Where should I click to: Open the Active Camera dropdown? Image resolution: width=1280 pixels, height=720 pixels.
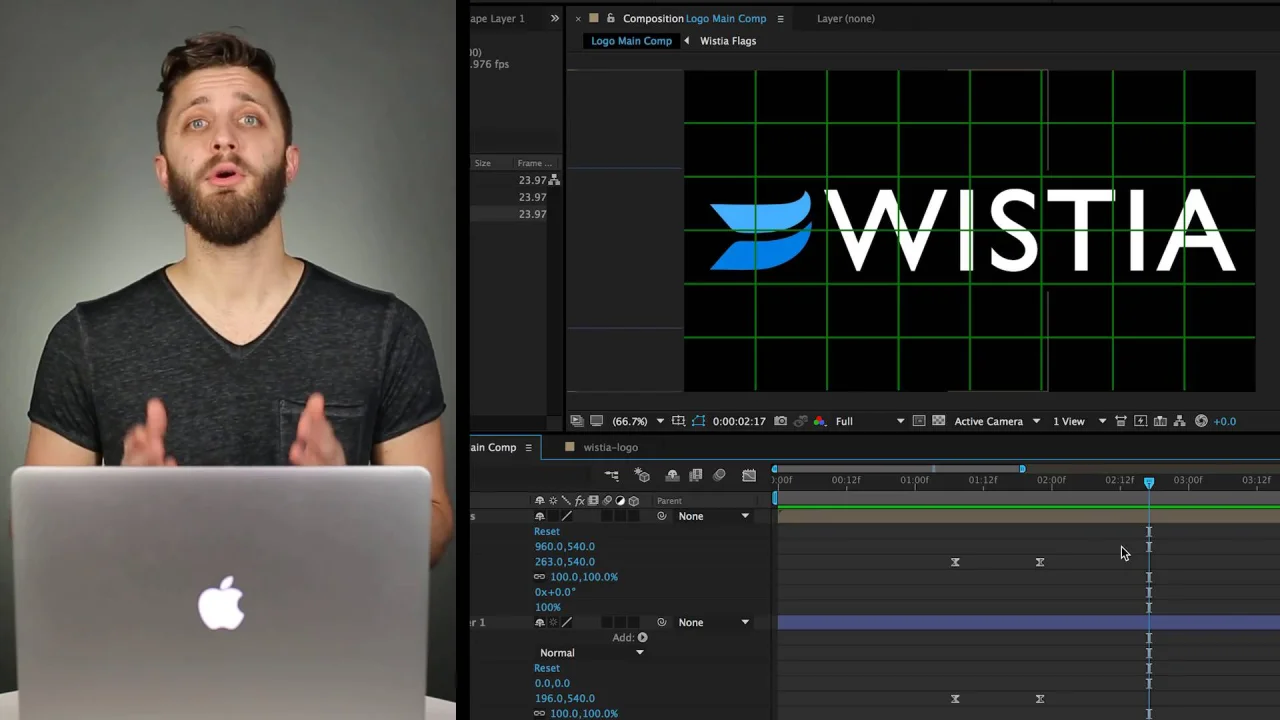click(997, 421)
